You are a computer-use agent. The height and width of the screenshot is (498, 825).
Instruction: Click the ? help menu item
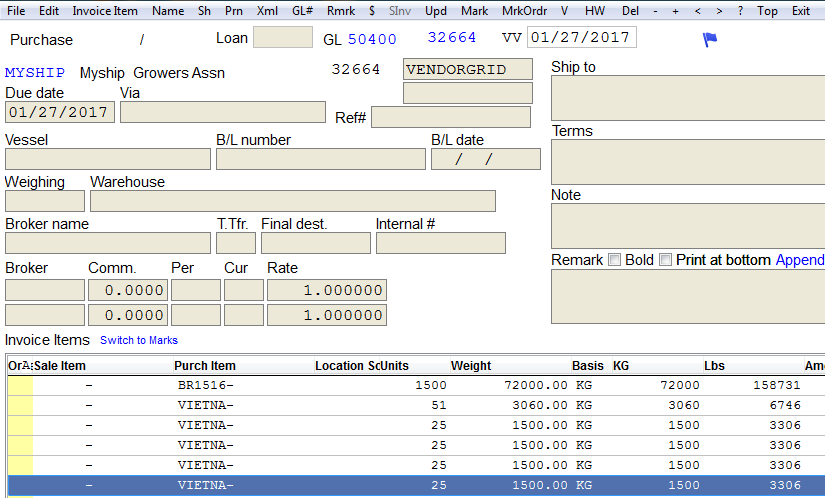pyautogui.click(x=740, y=11)
